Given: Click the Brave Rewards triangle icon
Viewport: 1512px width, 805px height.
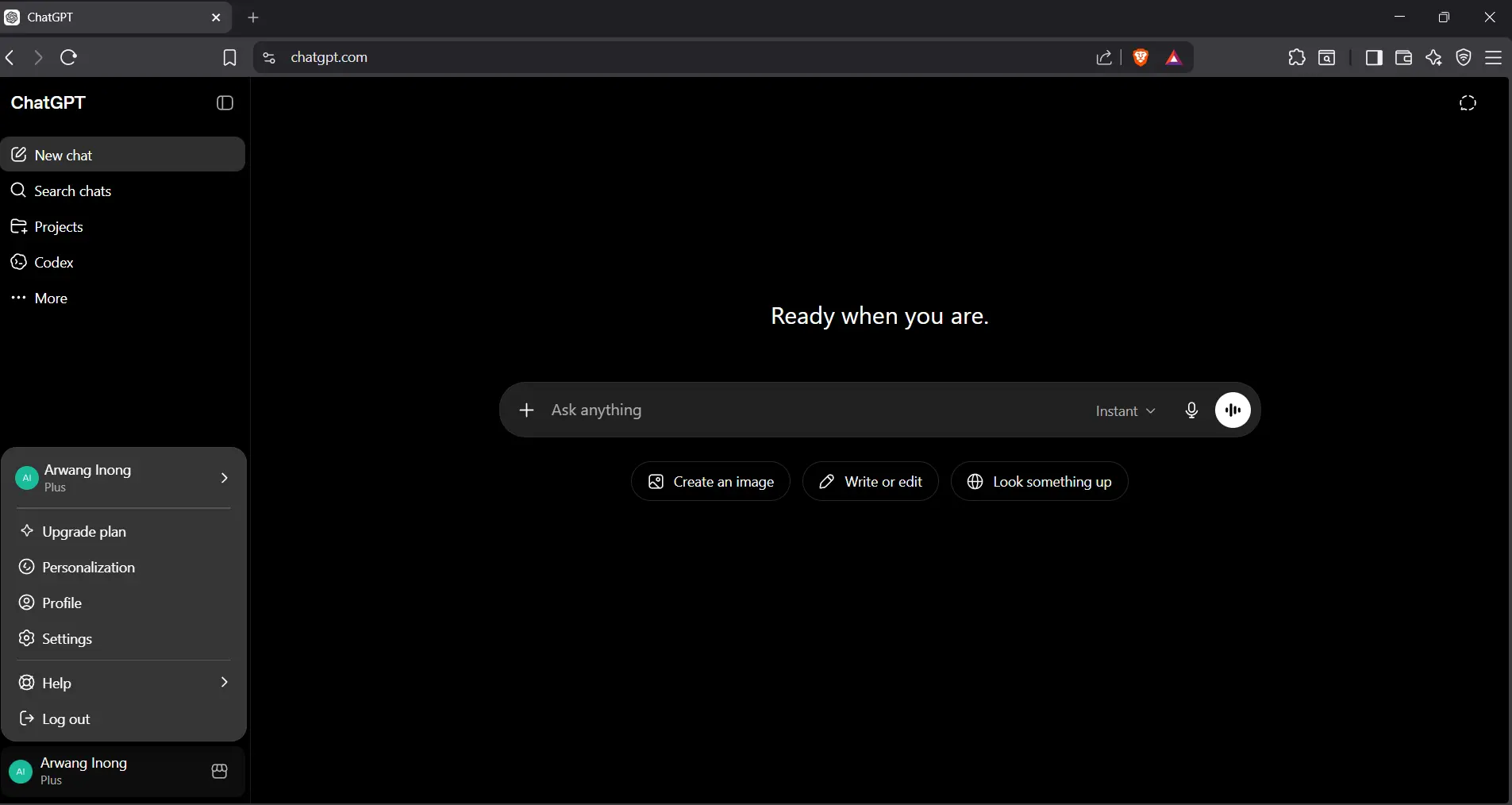Looking at the screenshot, I should click(1174, 57).
